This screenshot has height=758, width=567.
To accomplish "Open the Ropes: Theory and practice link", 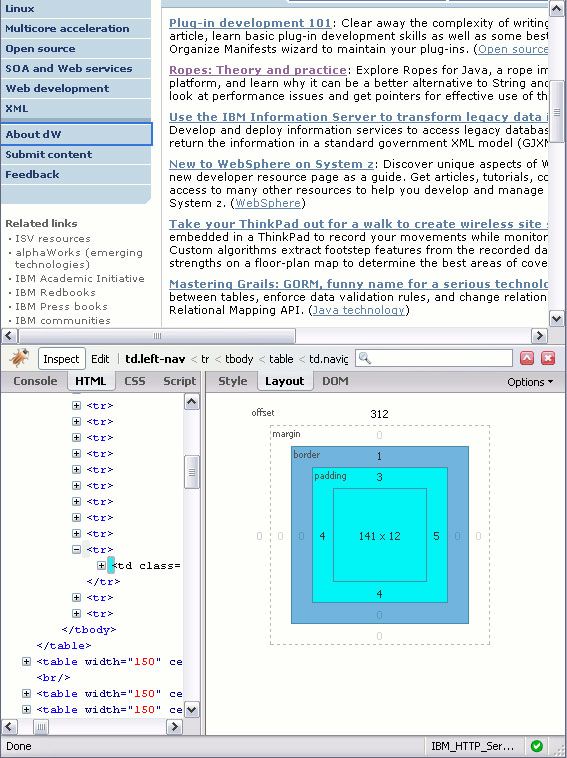I will pyautogui.click(x=258, y=70).
